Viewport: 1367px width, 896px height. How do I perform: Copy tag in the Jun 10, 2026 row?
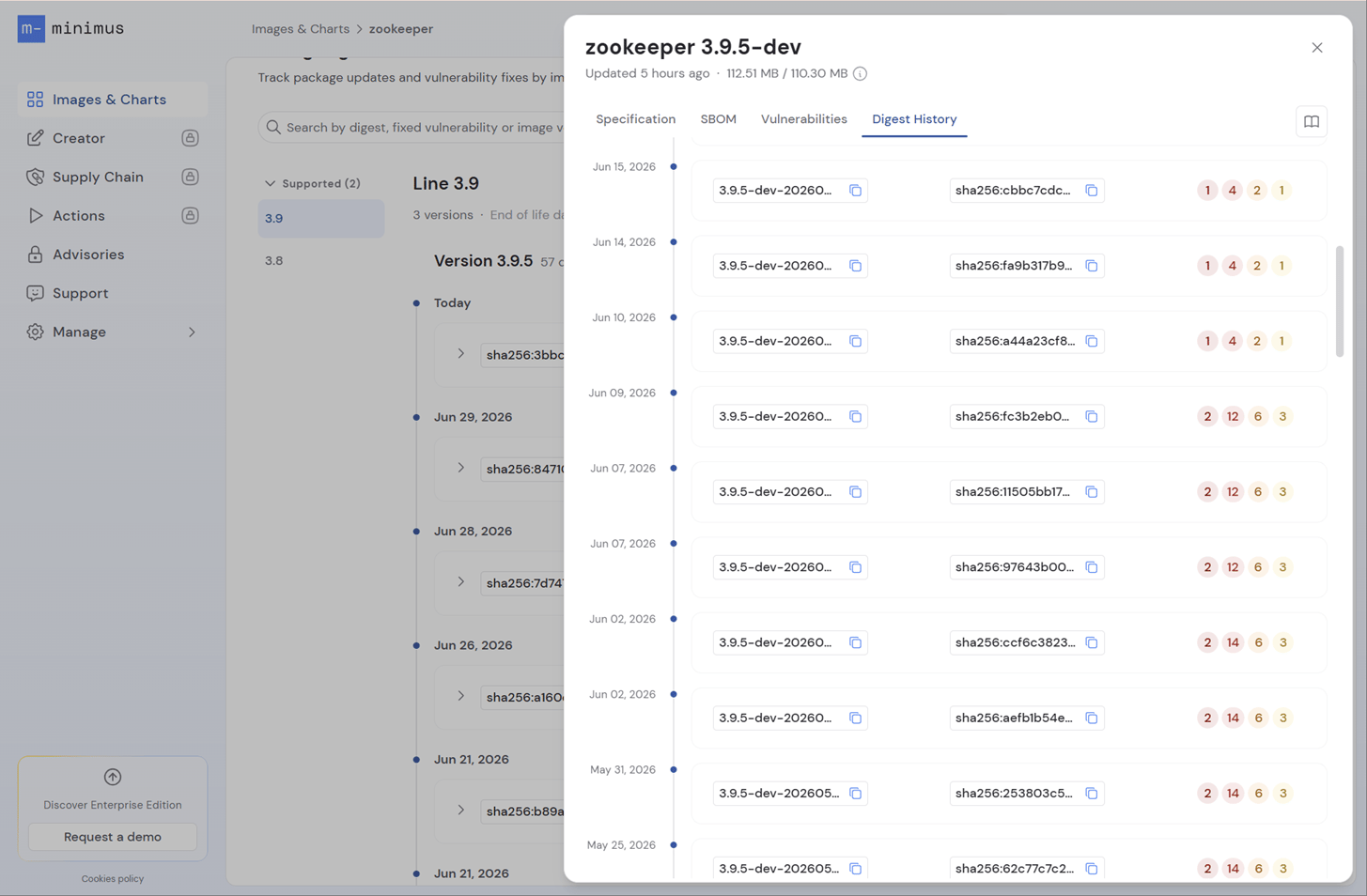coord(855,341)
